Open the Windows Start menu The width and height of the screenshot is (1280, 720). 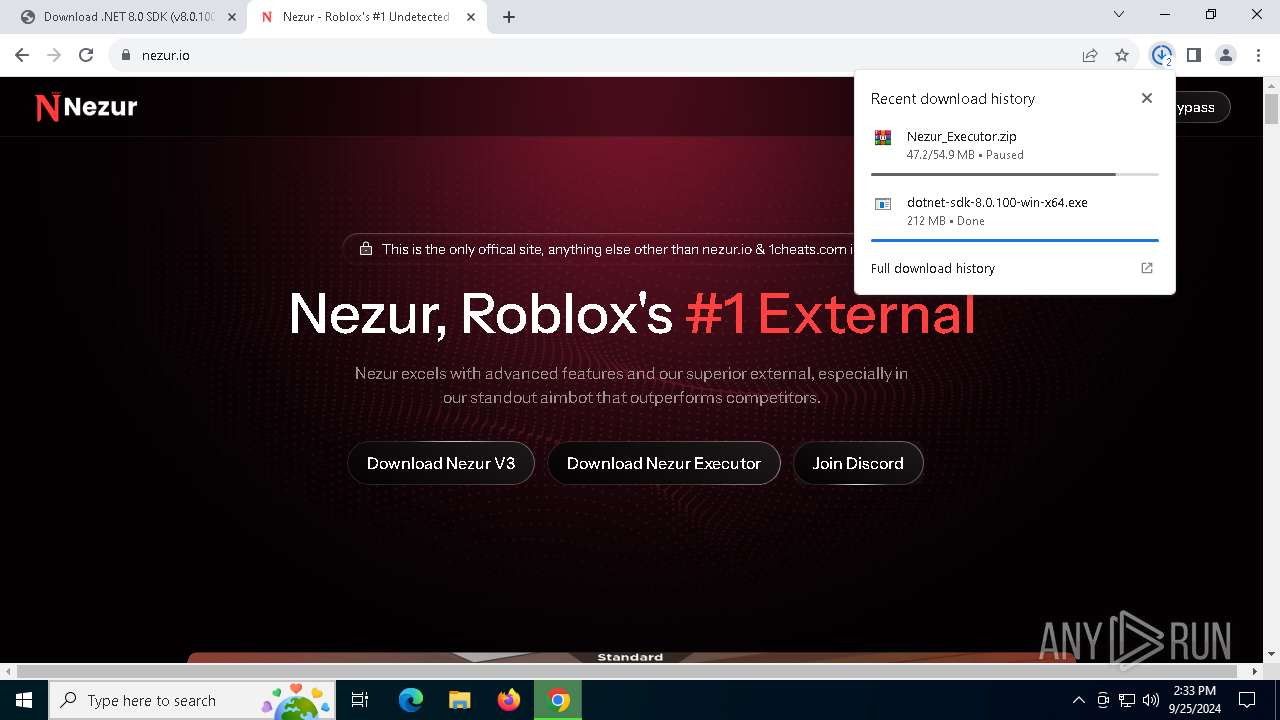click(x=24, y=700)
